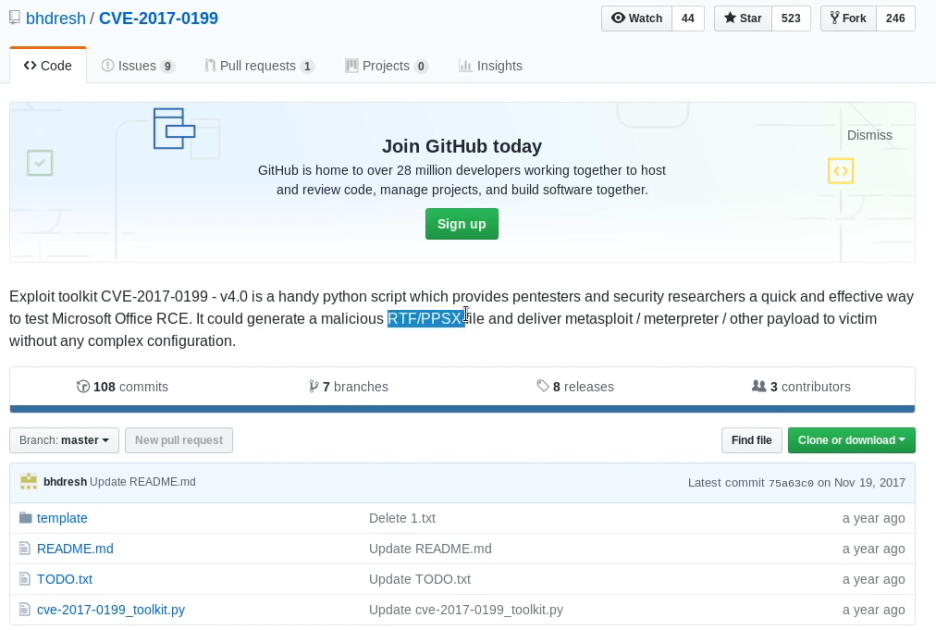Click the Nov 19, 2017 commit date
The image size is (936, 630).
coord(870,483)
